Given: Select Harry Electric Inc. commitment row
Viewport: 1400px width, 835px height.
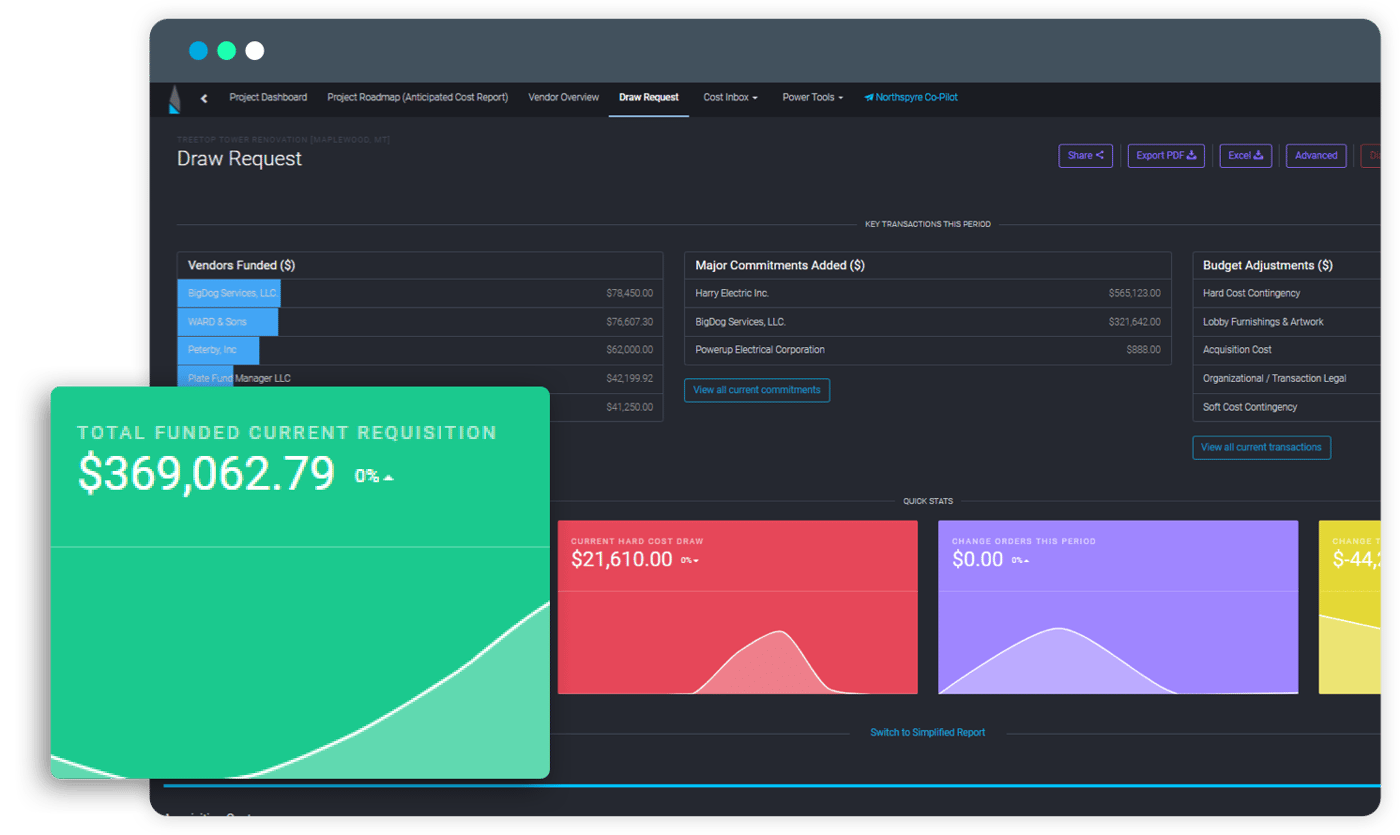Looking at the screenshot, I should click(x=928, y=293).
